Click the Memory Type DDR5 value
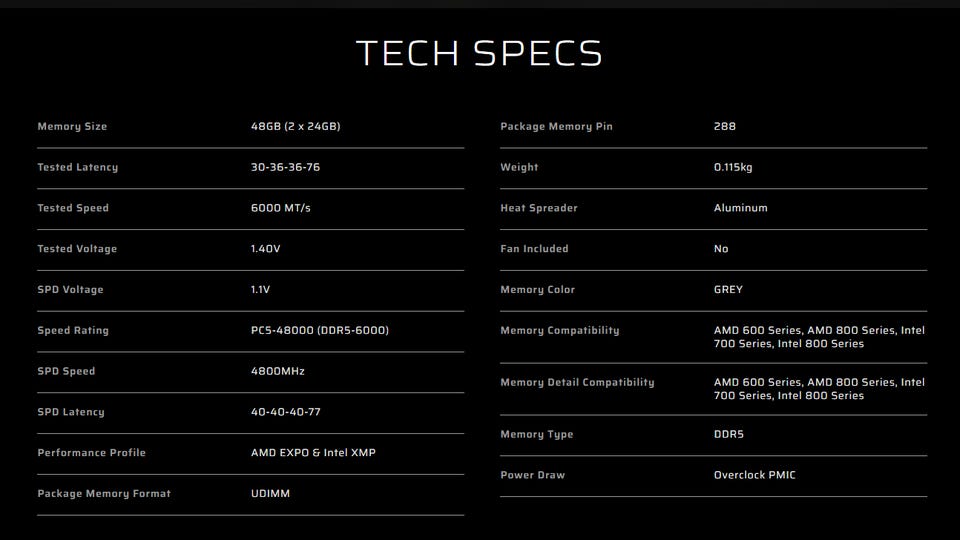The image size is (960, 540). click(729, 434)
